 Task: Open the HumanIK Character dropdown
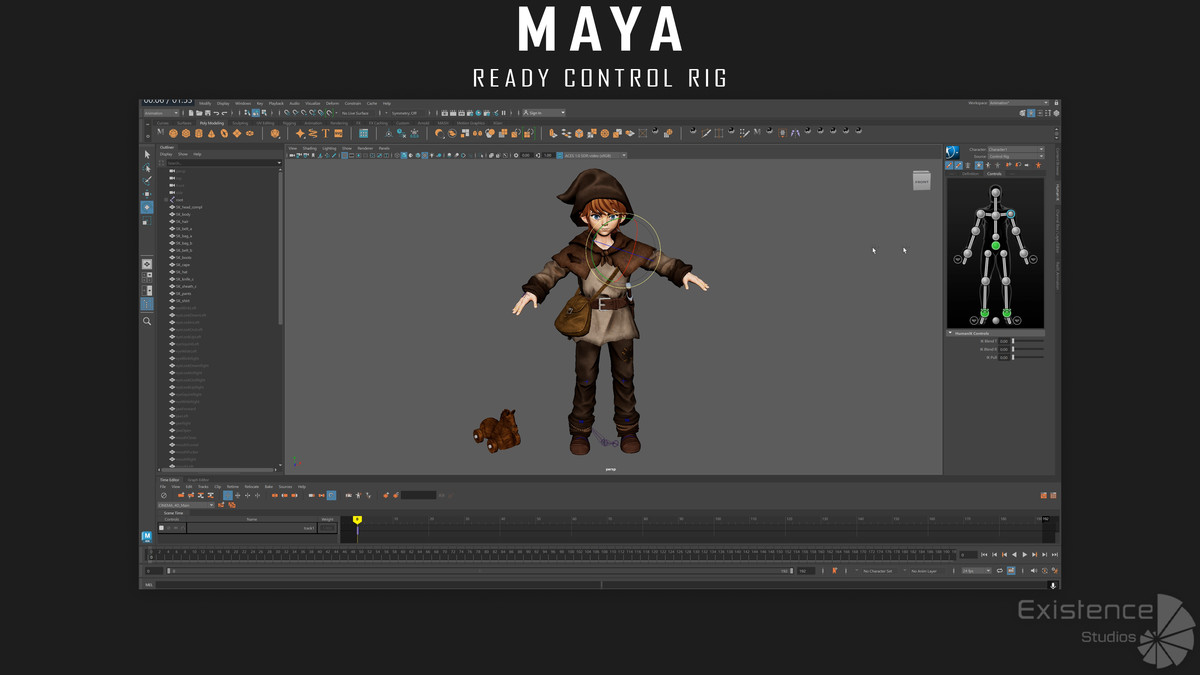point(1016,149)
